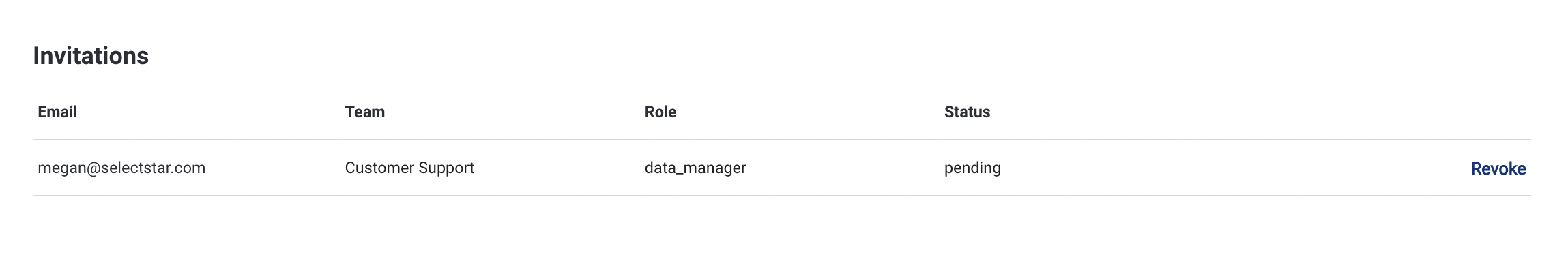Select the pending entry under Status
The width and height of the screenshot is (1568, 255).
(972, 168)
